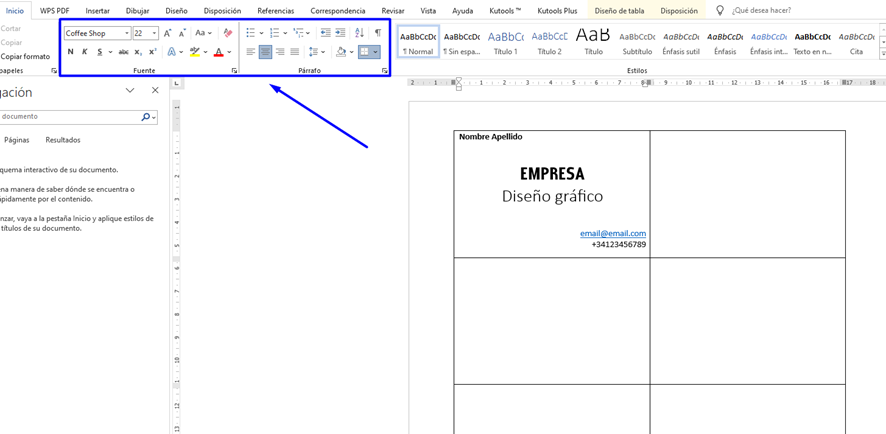Image resolution: width=886 pixels, height=434 pixels.
Task: Click the increase indent icon
Action: pyautogui.click(x=340, y=33)
